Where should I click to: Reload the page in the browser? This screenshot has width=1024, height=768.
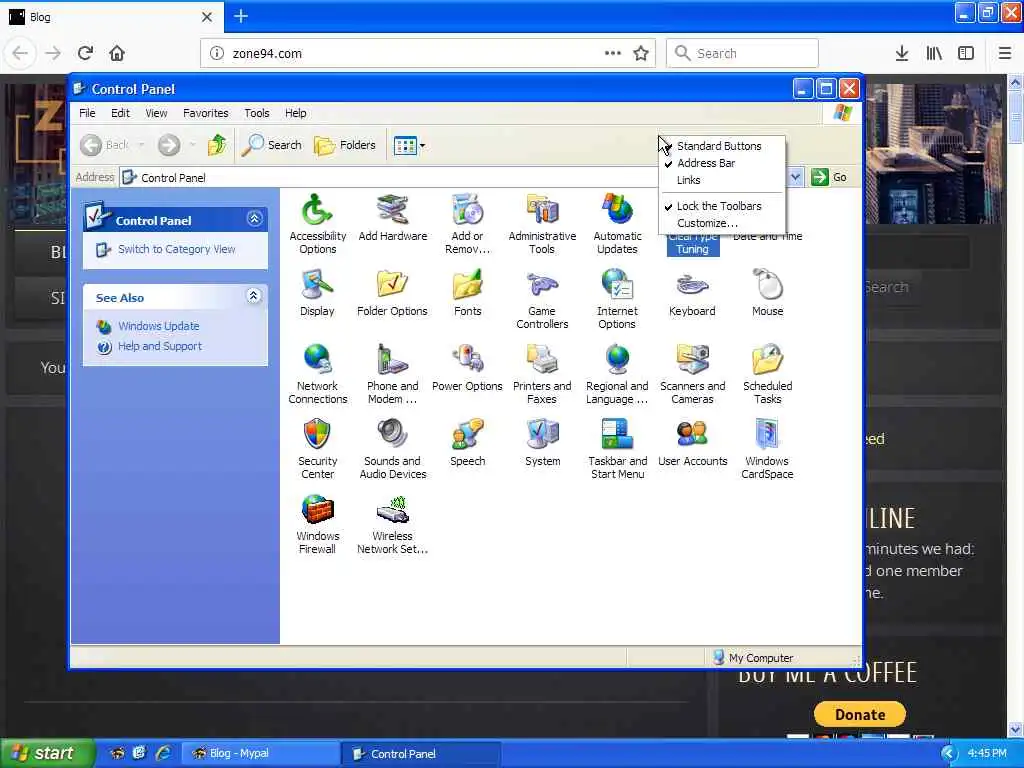(85, 53)
